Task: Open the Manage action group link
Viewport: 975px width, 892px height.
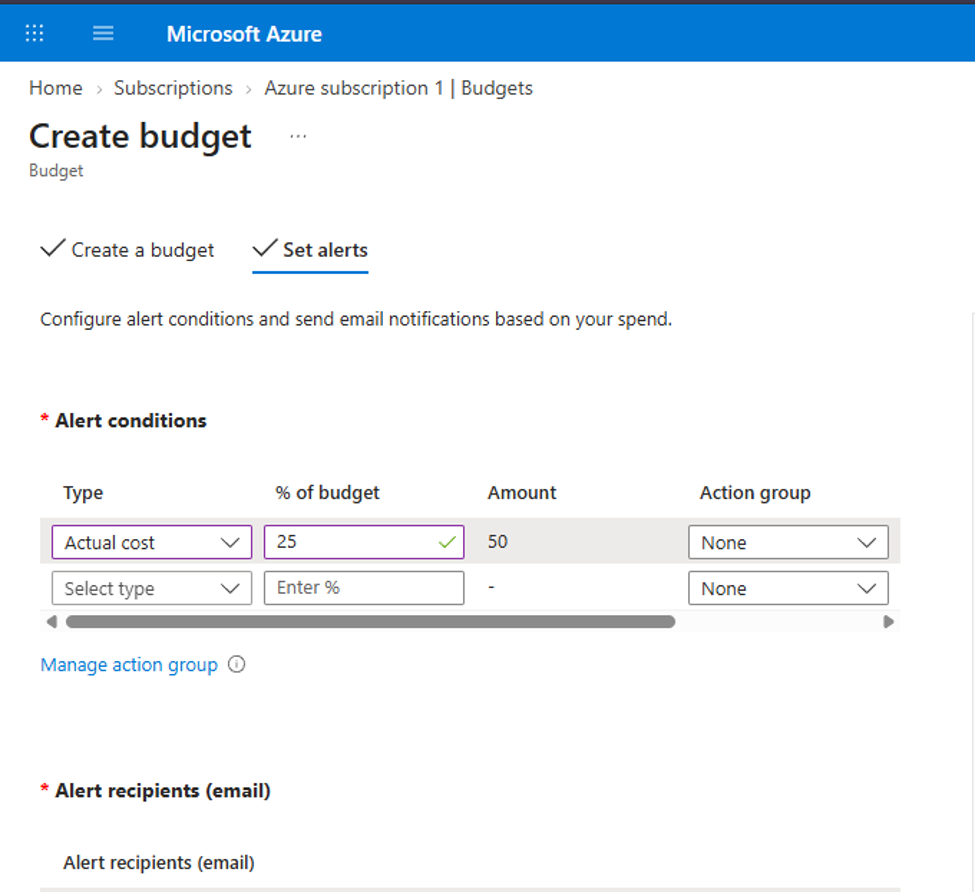Action: click(x=129, y=664)
